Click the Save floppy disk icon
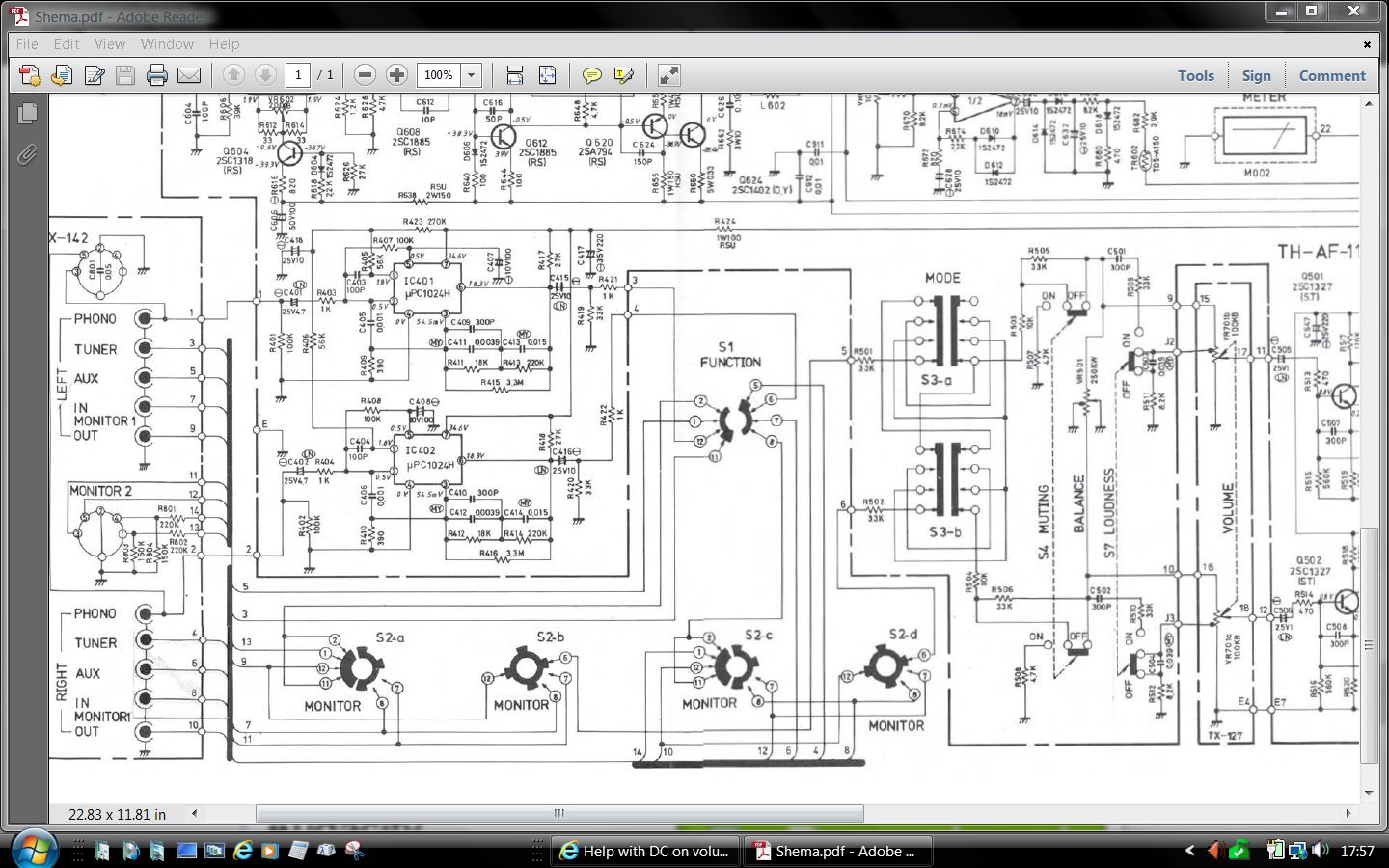 click(125, 75)
